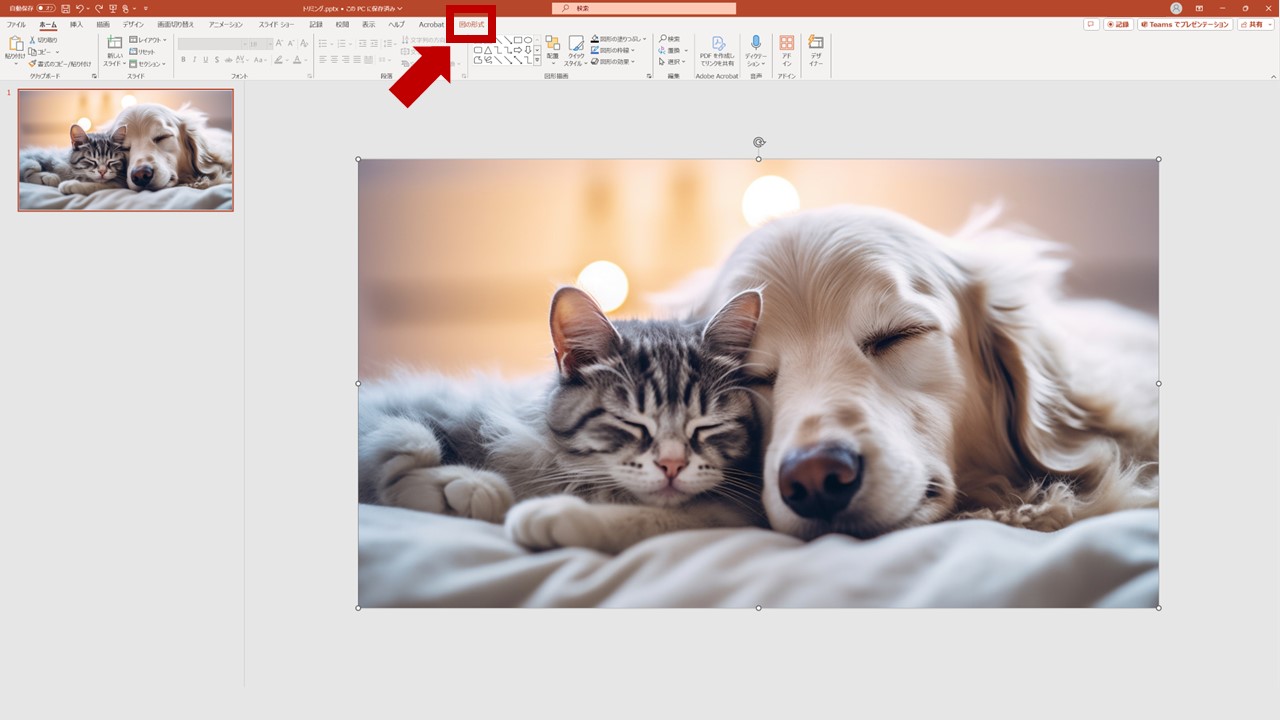Screen dimensions: 1280x720
Task: Expand the Section (セクション) dropdown
Action: click(148, 64)
